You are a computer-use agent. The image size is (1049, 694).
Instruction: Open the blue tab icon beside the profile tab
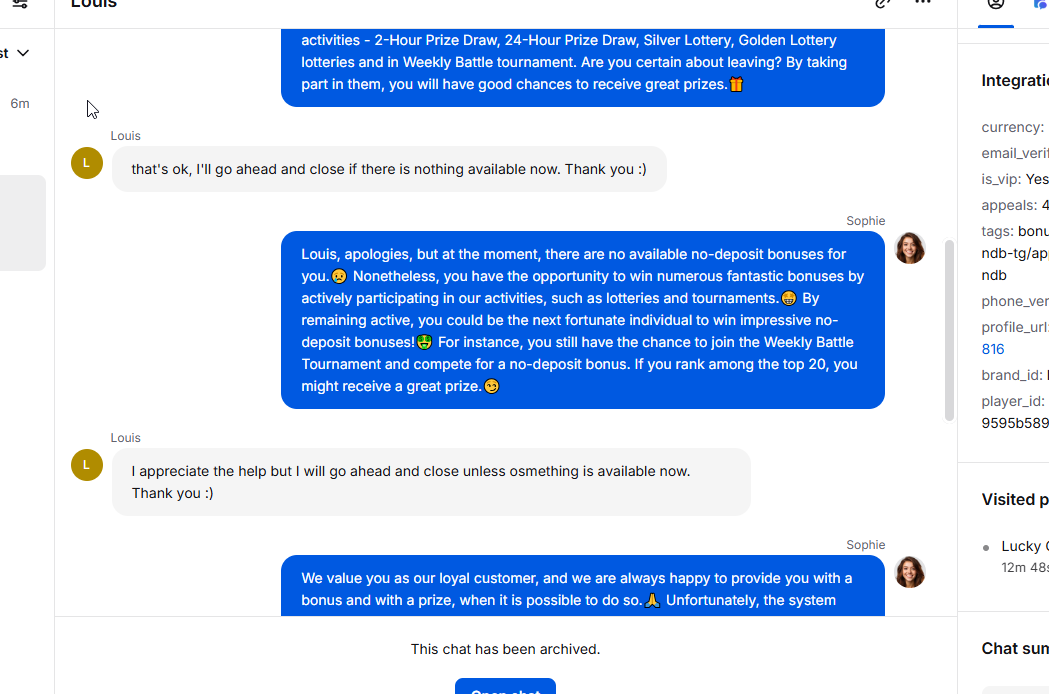coord(1040,5)
